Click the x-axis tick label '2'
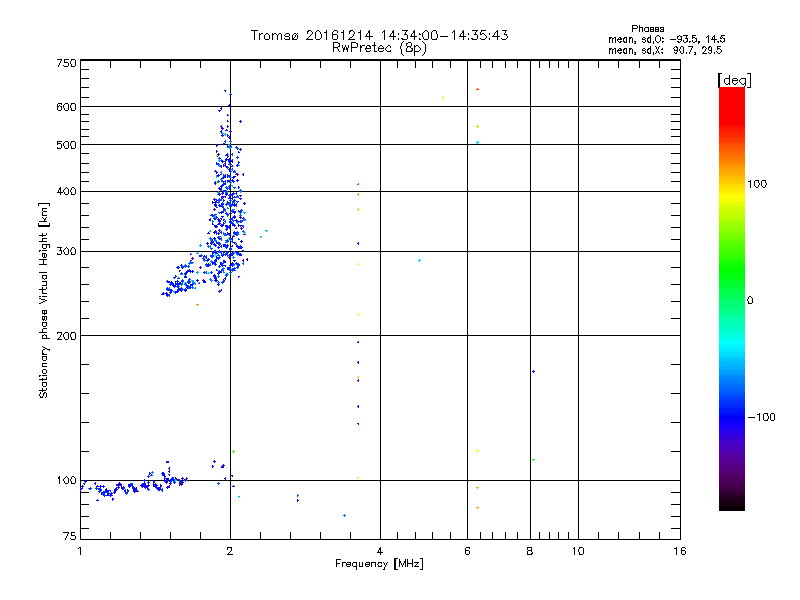 (230, 551)
